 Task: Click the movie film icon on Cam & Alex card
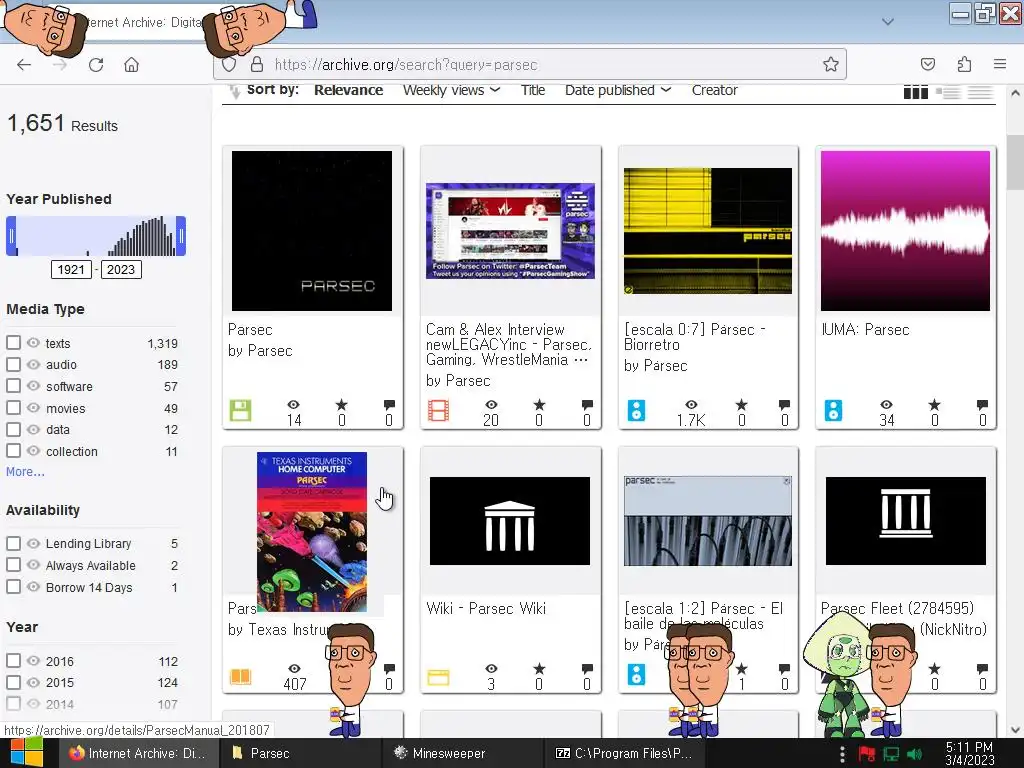click(x=438, y=410)
